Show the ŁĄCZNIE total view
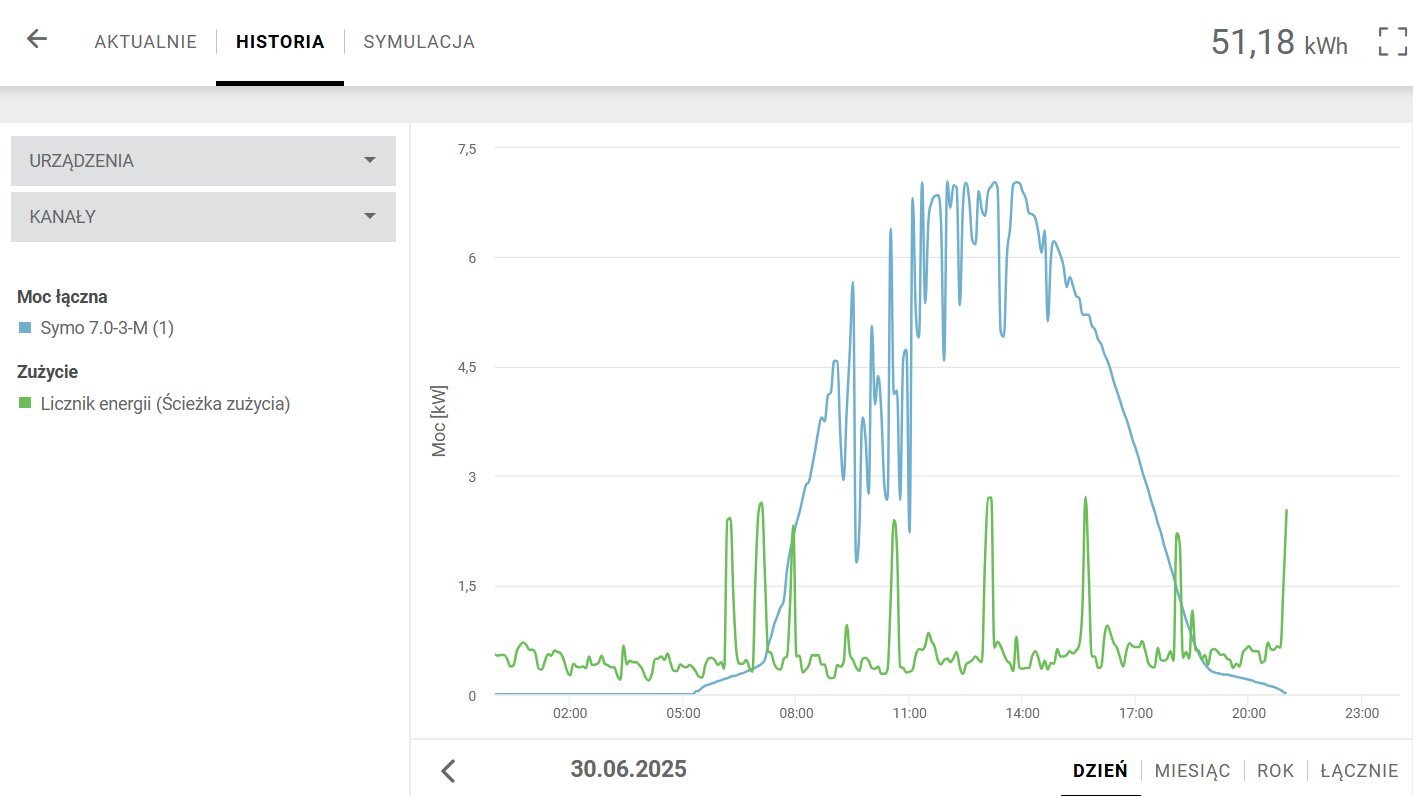Viewport: 1413px width, 796px height. 1358,771
